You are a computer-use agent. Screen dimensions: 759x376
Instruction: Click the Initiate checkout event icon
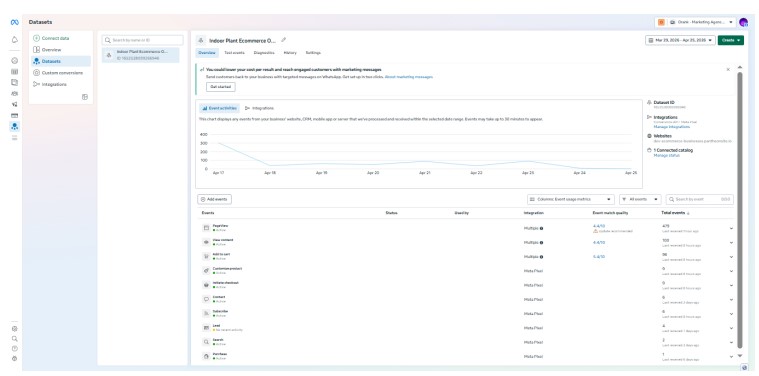tap(206, 285)
